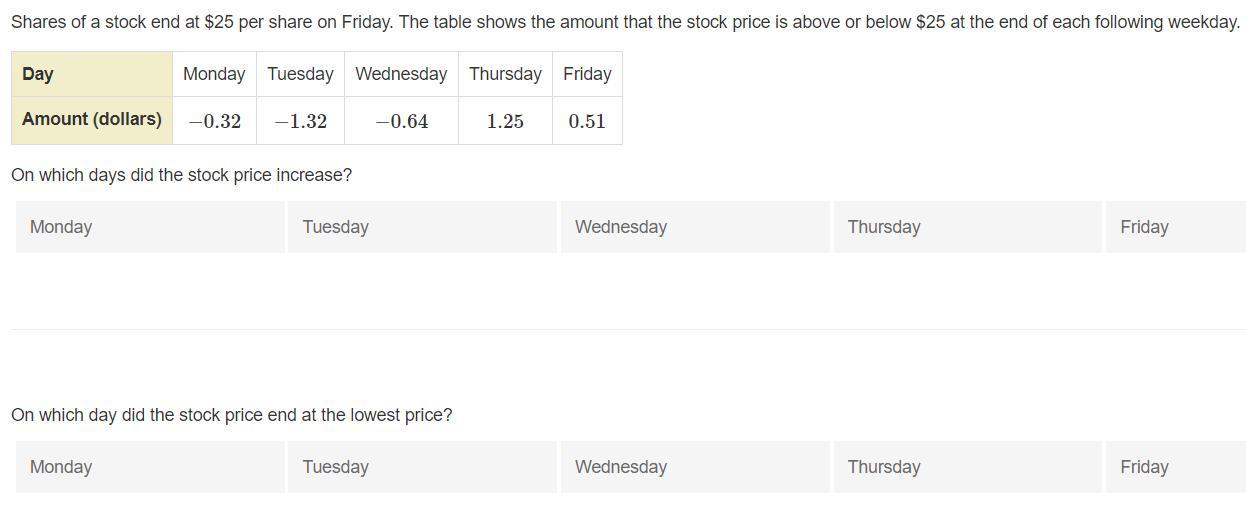Click the Wednesday column header in table

[401, 74]
